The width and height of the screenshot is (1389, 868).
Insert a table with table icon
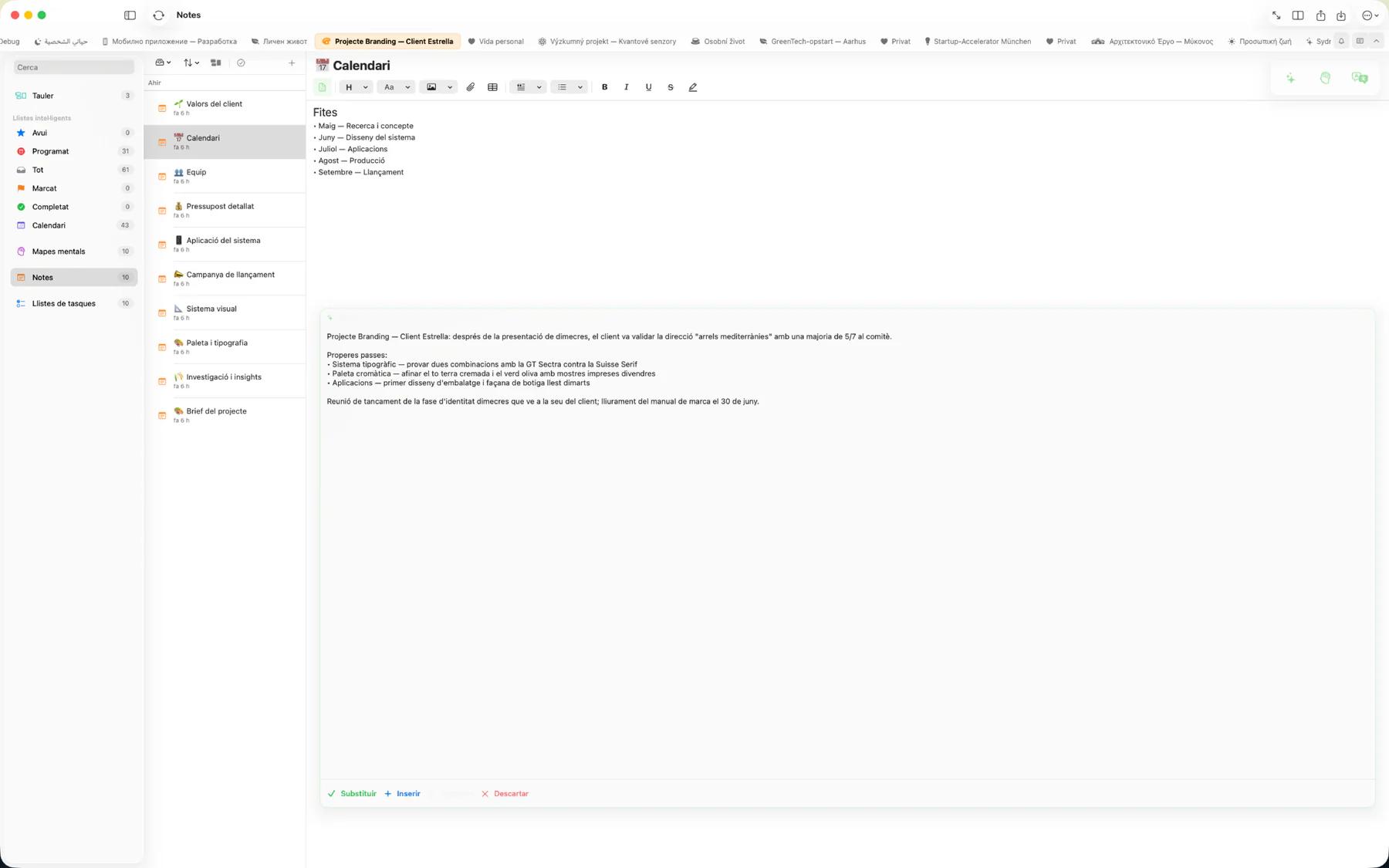[x=492, y=87]
